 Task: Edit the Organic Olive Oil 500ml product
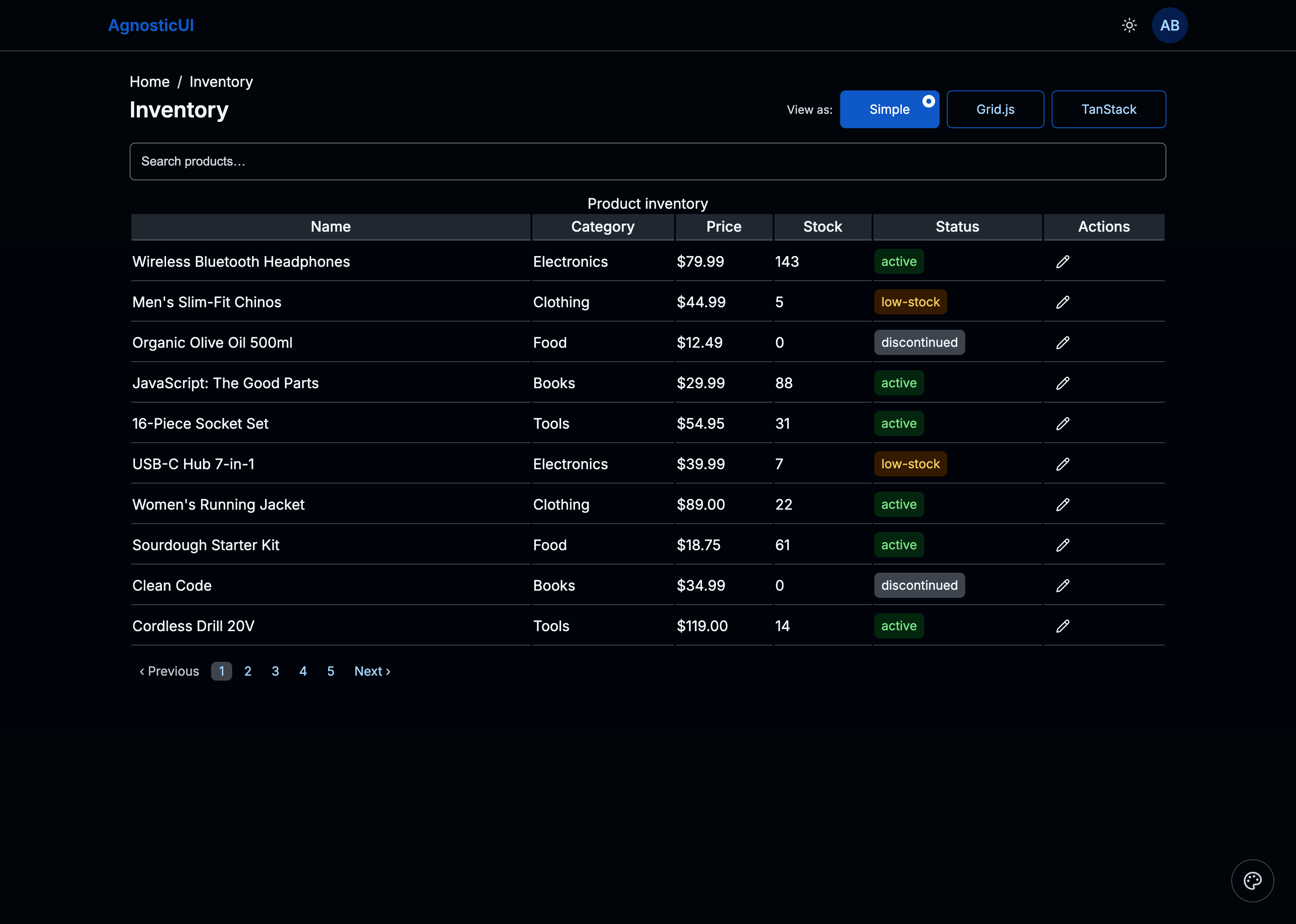(1063, 342)
